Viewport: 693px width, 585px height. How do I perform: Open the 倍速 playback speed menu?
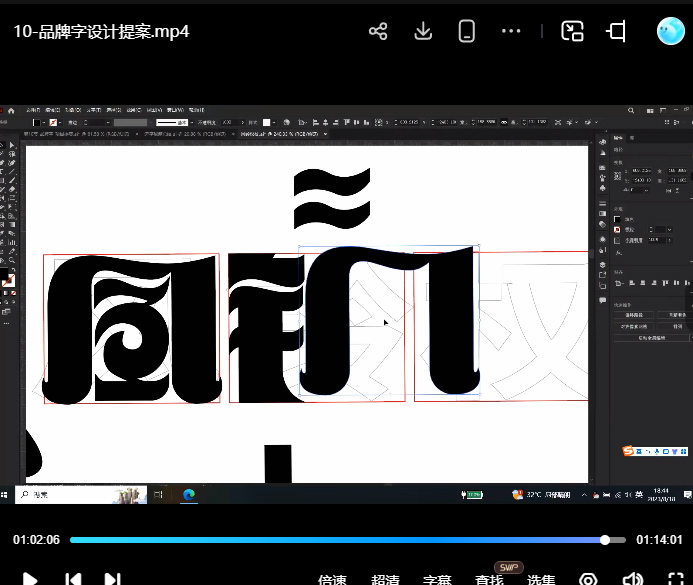click(x=332, y=580)
